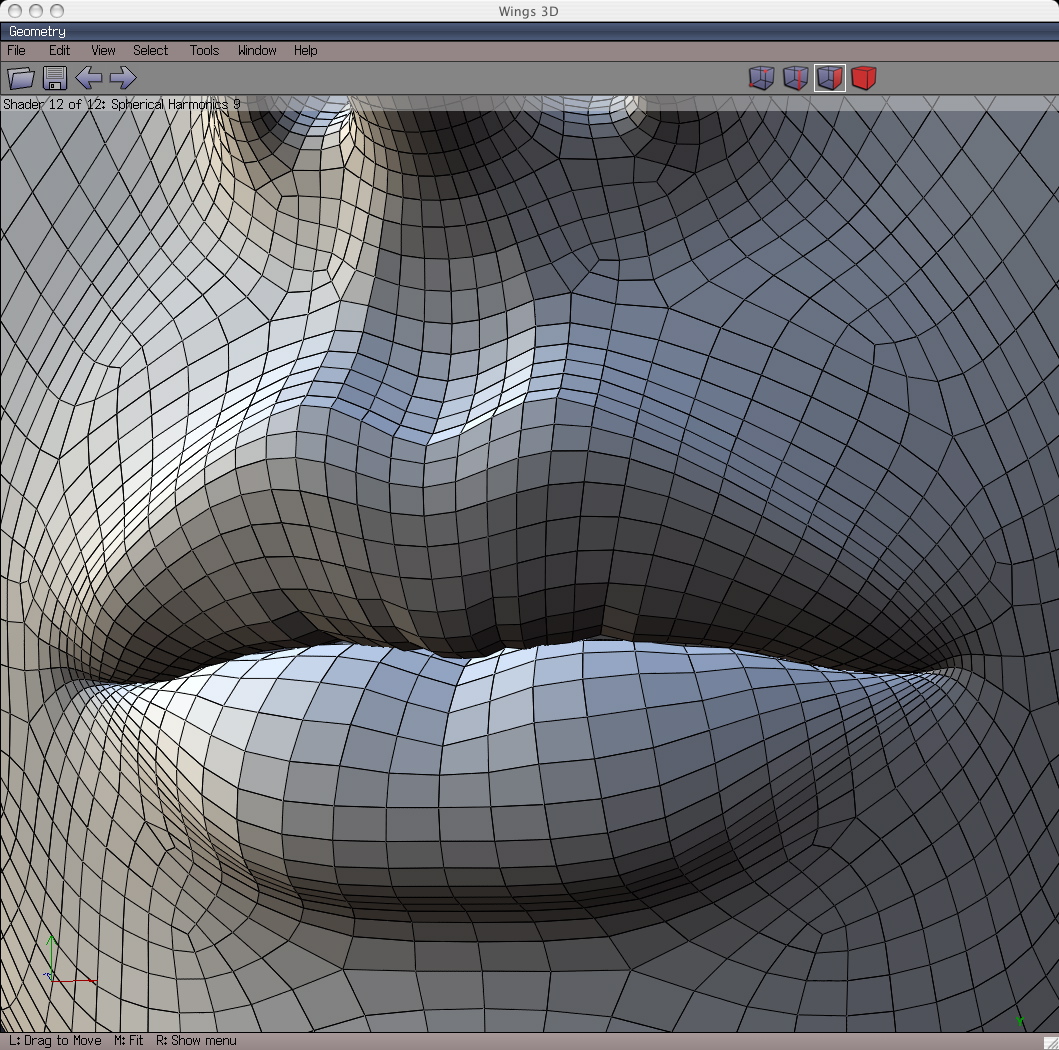Open the Window menu
Screen dimensions: 1059x1050
[x=257, y=50]
